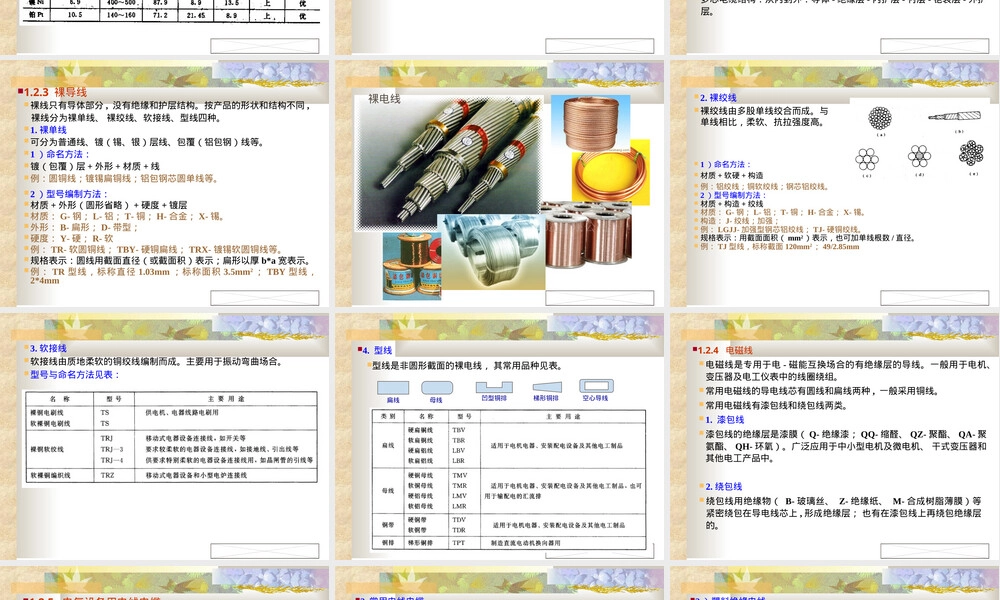Click the TBV model cell
This screenshot has width=1000, height=600.
pos(459,430)
